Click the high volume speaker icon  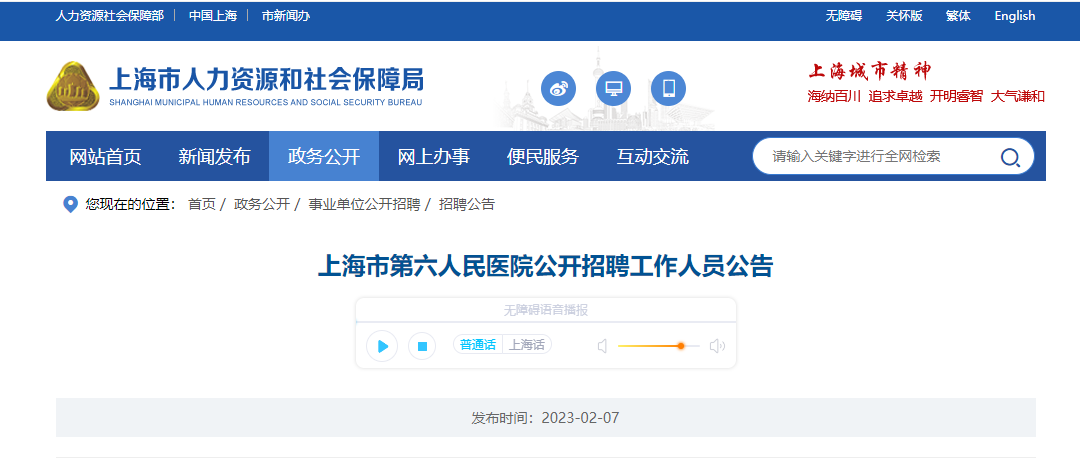[717, 346]
